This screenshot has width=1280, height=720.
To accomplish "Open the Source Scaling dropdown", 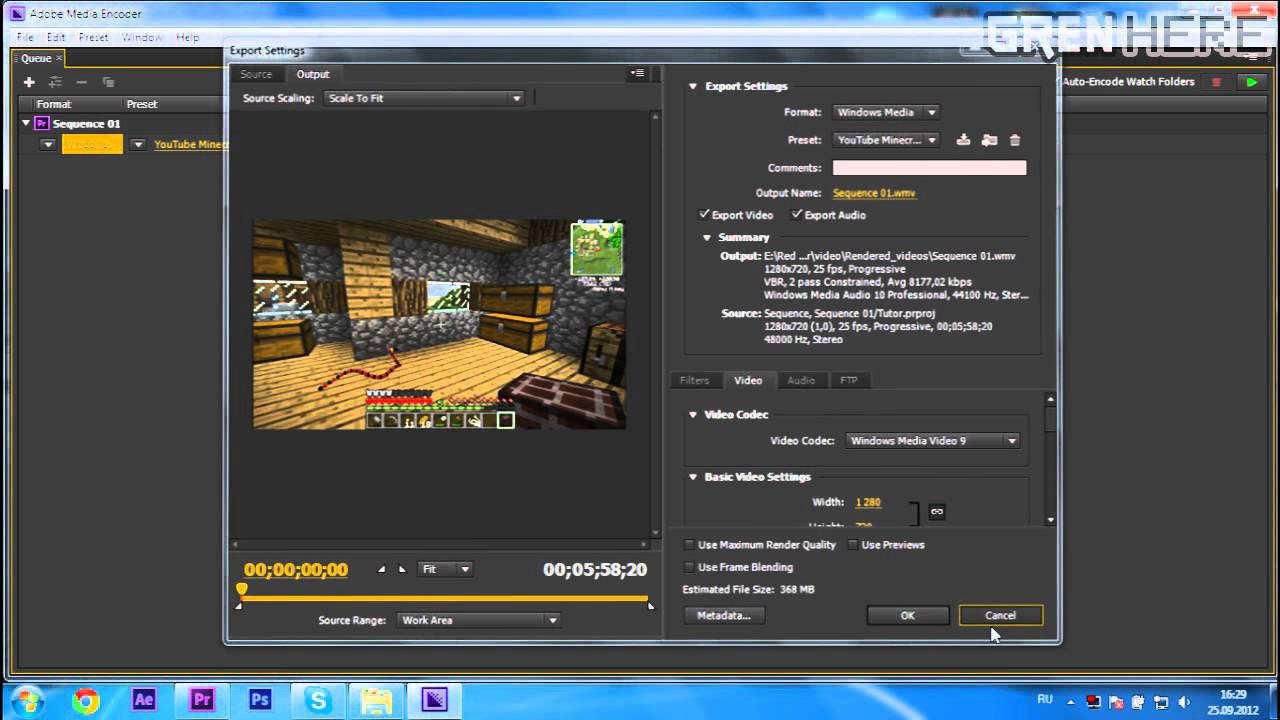I will tap(424, 98).
